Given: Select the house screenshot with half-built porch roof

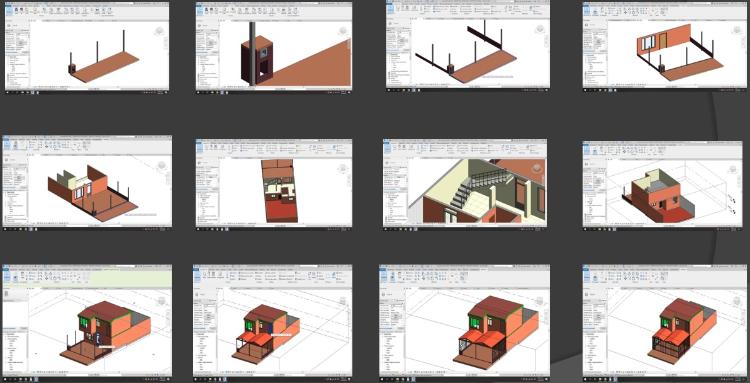Looking at the screenshot, I should click(x=273, y=323).
